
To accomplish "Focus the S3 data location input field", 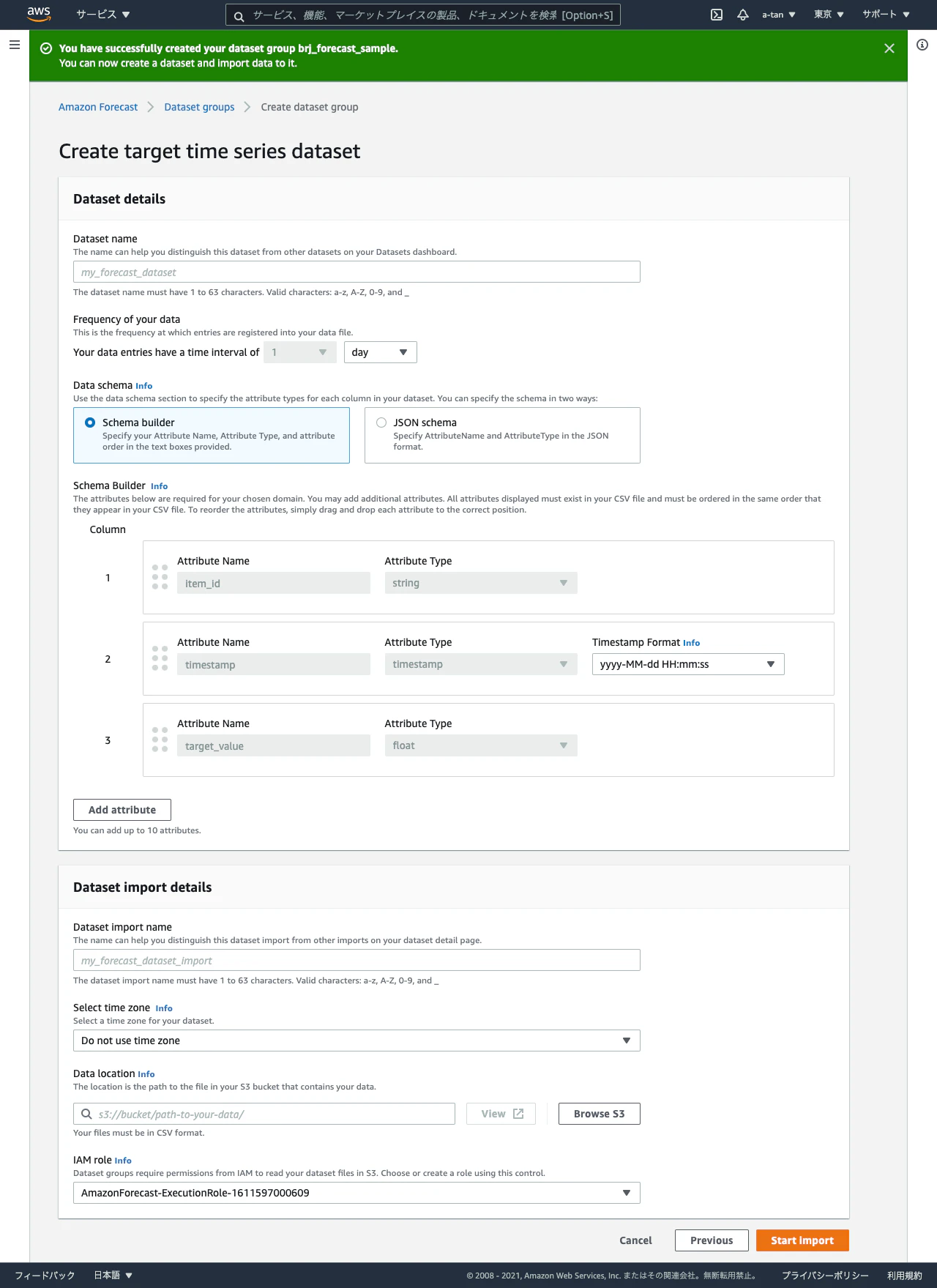I will click(x=264, y=1114).
